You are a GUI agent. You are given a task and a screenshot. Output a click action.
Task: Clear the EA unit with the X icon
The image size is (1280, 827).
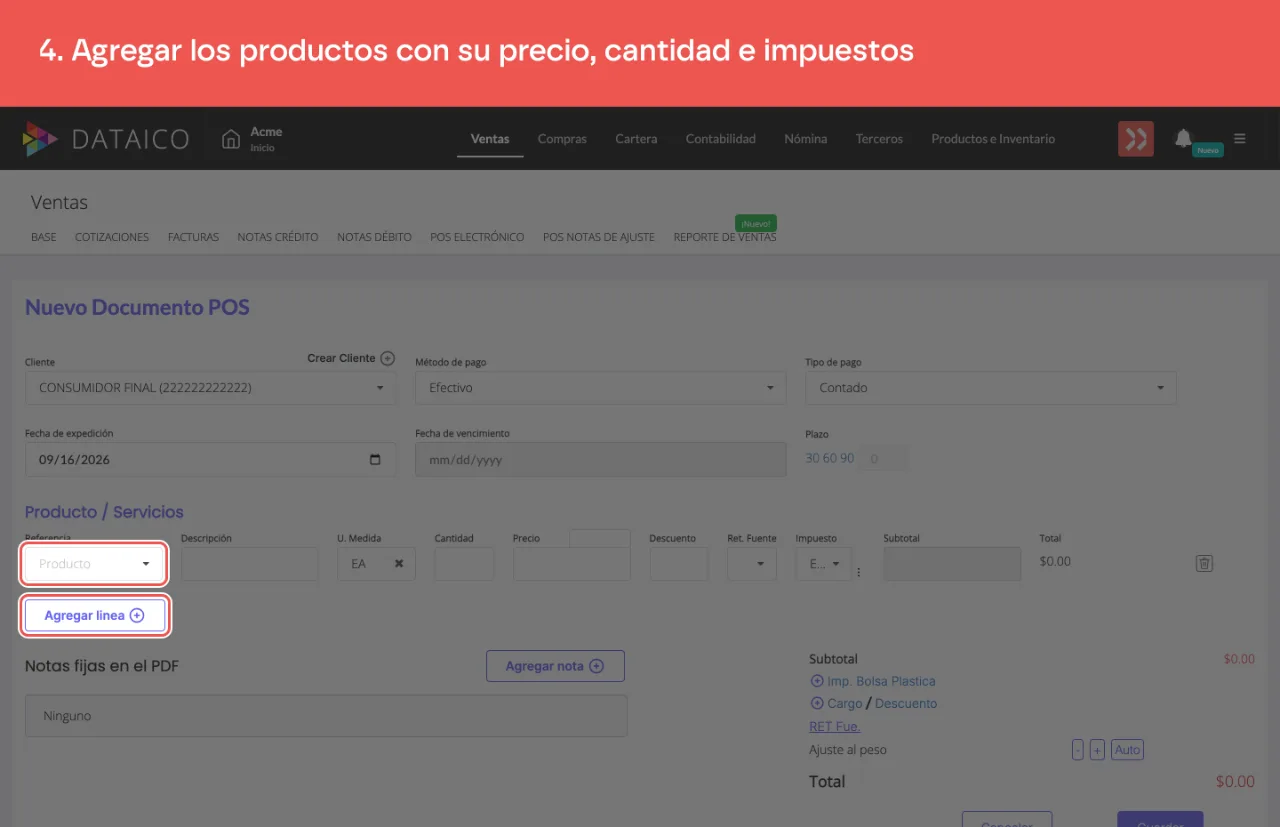coord(399,564)
